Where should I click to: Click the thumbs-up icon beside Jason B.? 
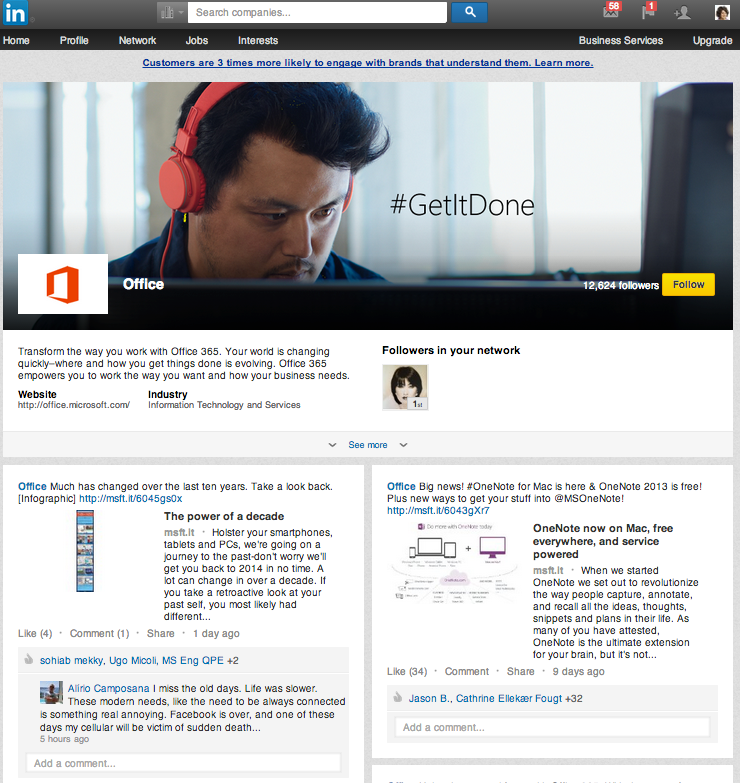point(397,698)
